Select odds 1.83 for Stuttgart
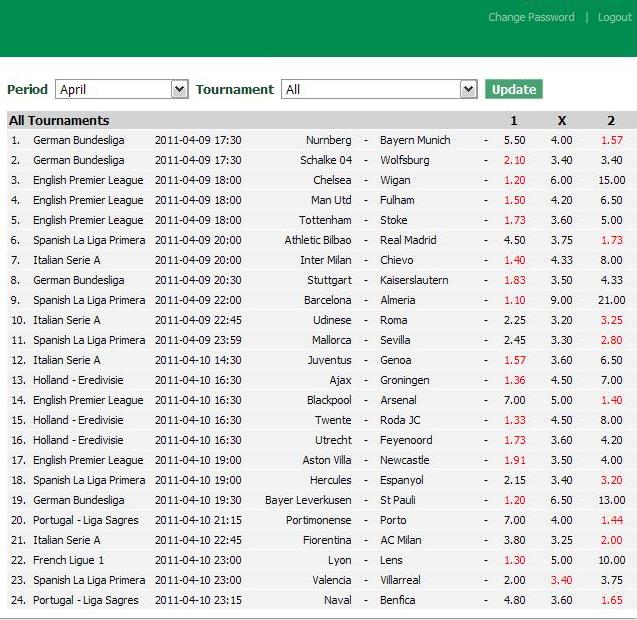Viewport: 637px width, 620px height. tap(514, 280)
